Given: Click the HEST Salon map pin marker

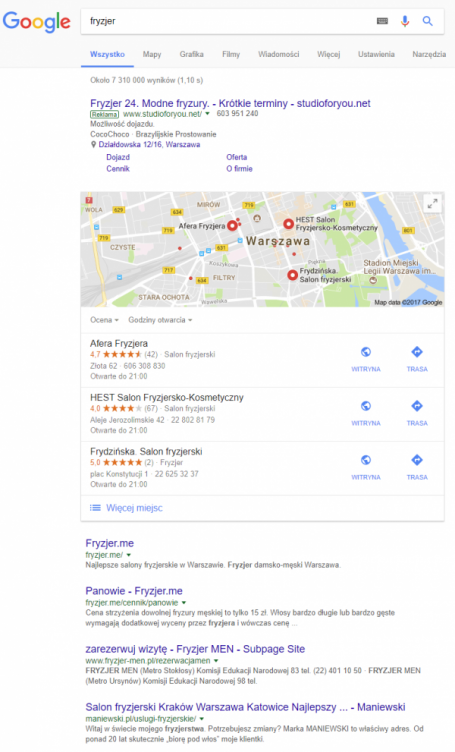Looking at the screenshot, I should coord(288,223).
